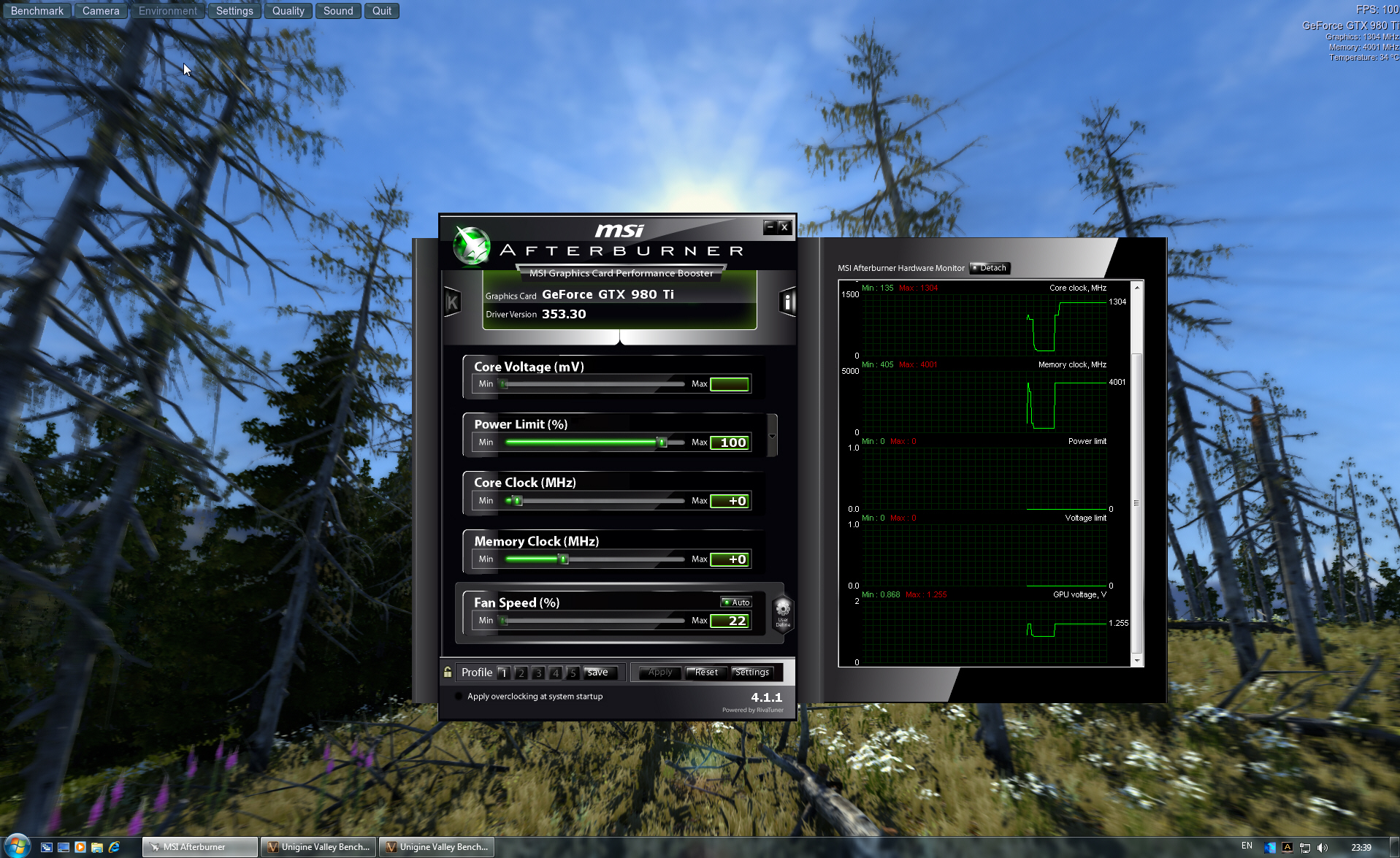1400x858 pixels.
Task: Click the Fan Speed slider handle
Action: (x=503, y=621)
